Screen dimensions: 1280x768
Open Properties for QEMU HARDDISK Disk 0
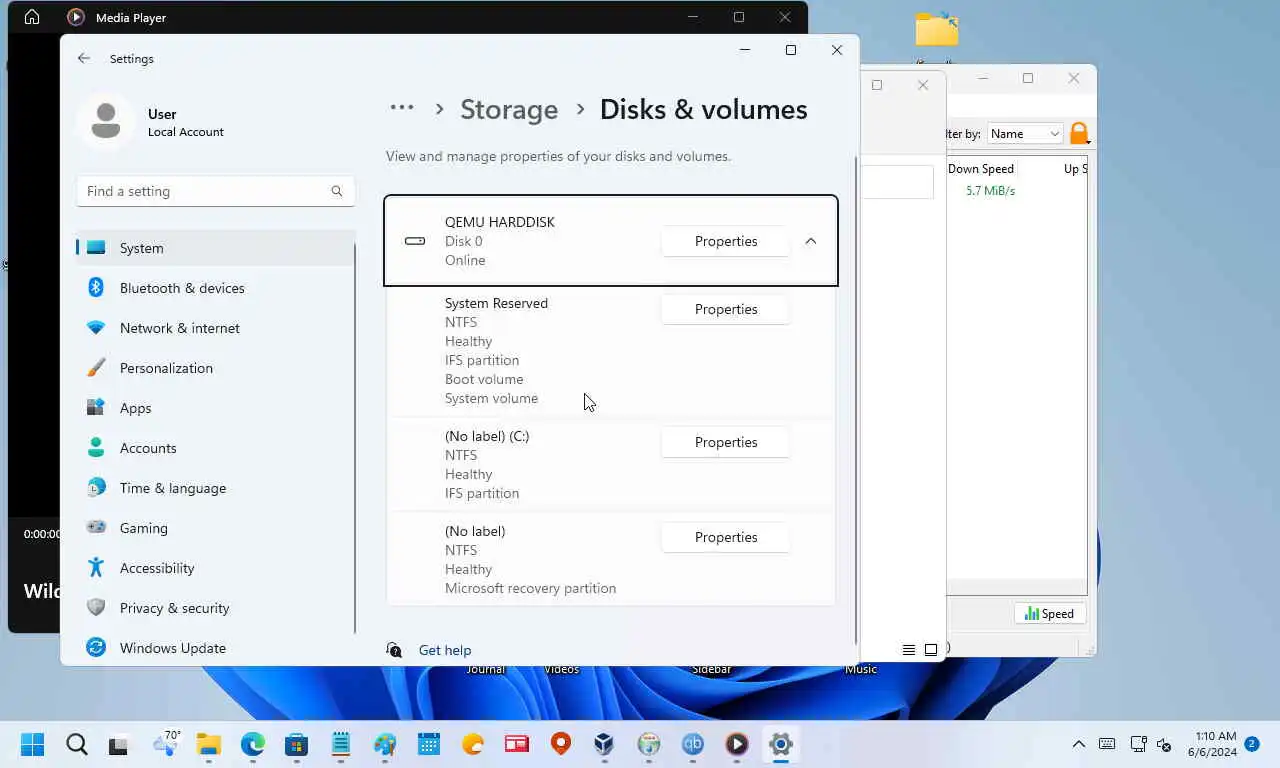coord(726,241)
